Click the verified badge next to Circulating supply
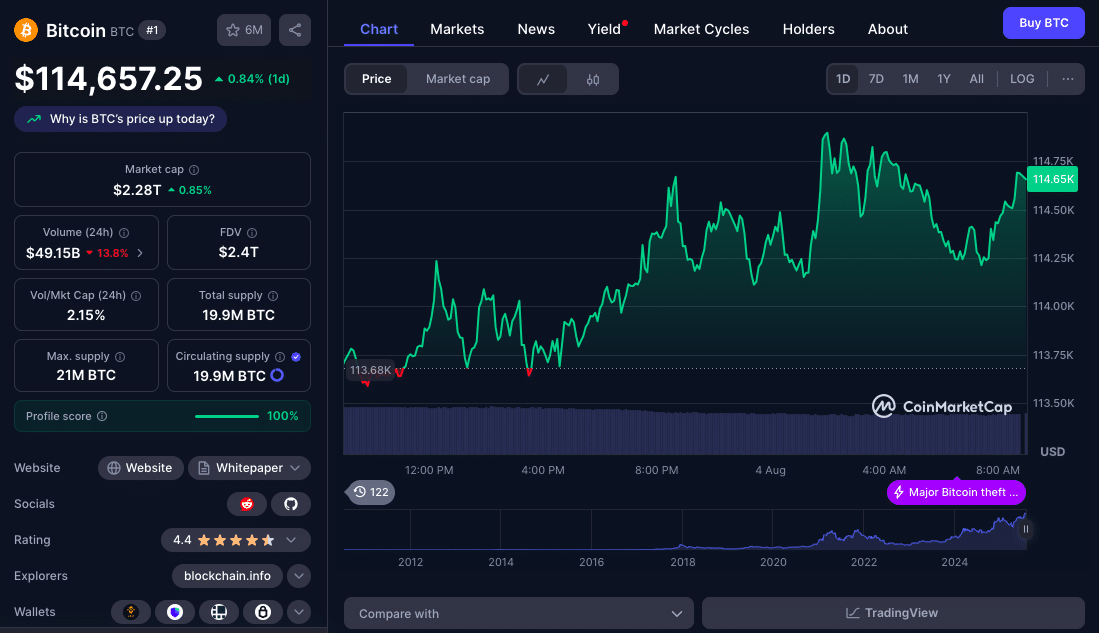 [x=296, y=357]
